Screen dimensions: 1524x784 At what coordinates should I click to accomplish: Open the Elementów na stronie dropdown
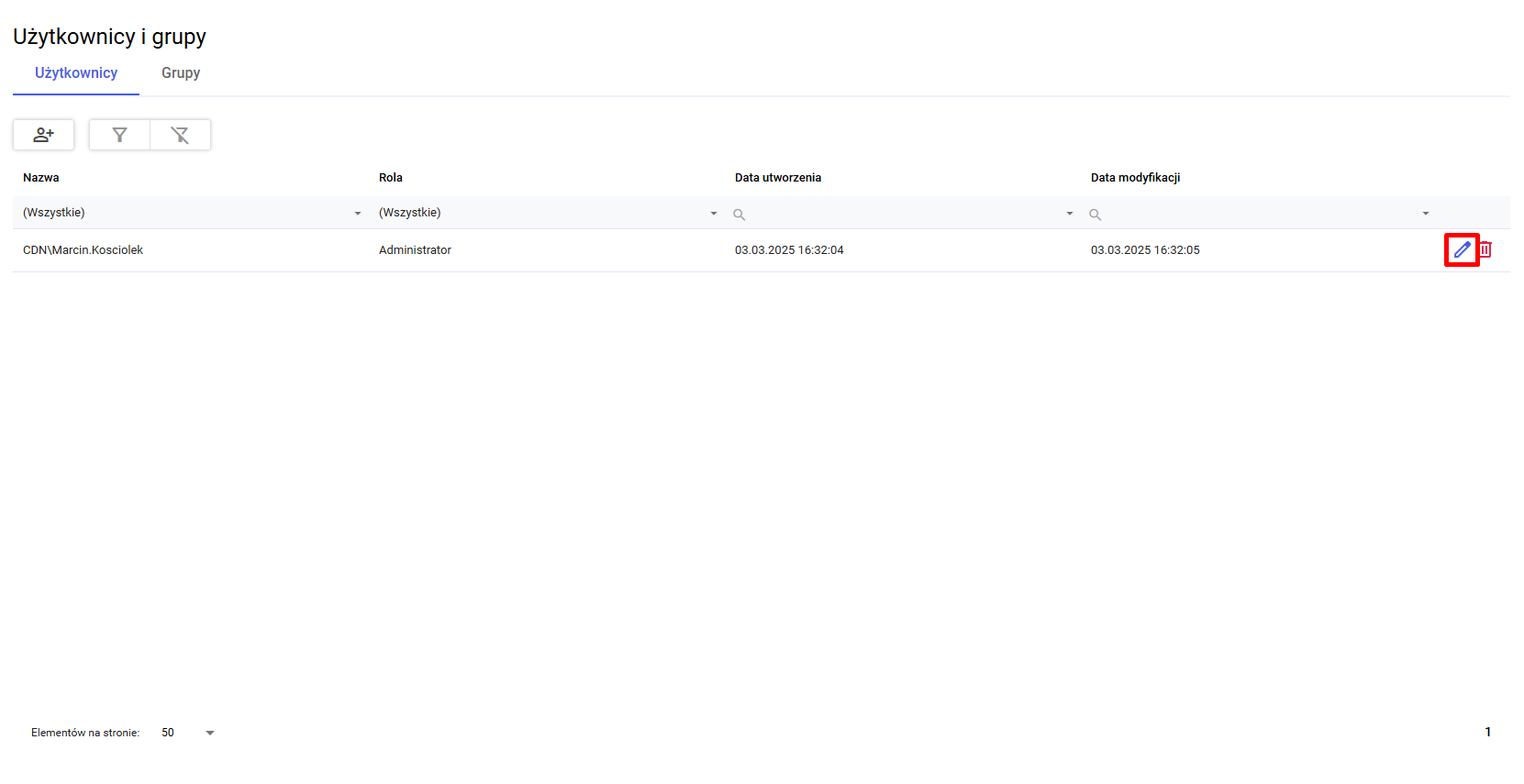[x=188, y=733]
